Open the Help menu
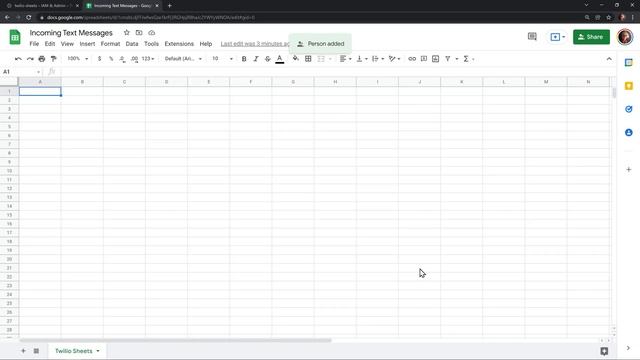 coord(206,44)
